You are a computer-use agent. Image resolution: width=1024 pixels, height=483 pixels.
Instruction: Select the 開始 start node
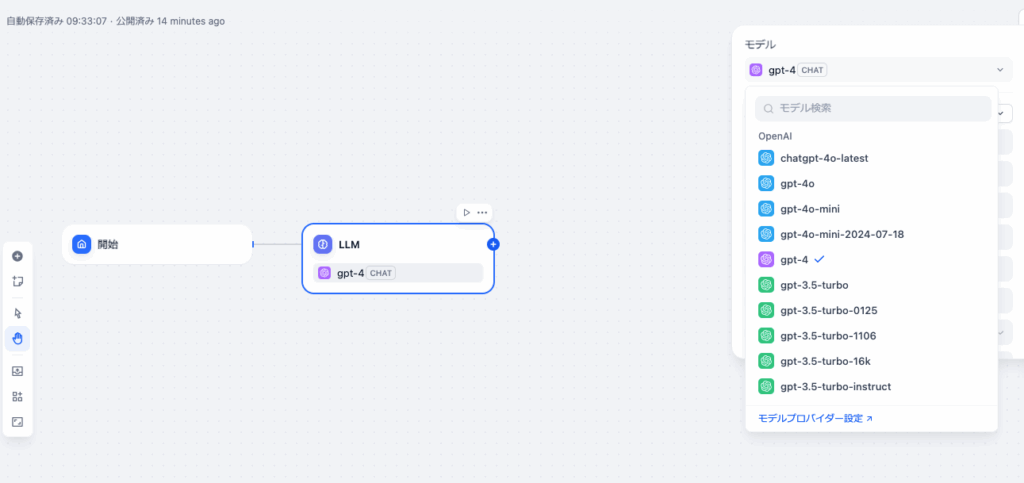[x=157, y=245]
